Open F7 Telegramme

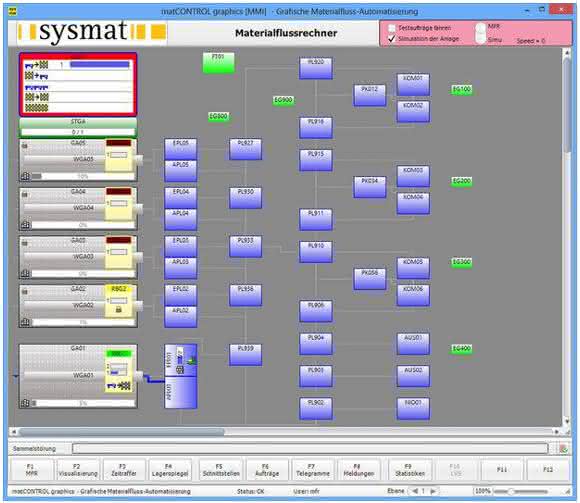(313, 470)
